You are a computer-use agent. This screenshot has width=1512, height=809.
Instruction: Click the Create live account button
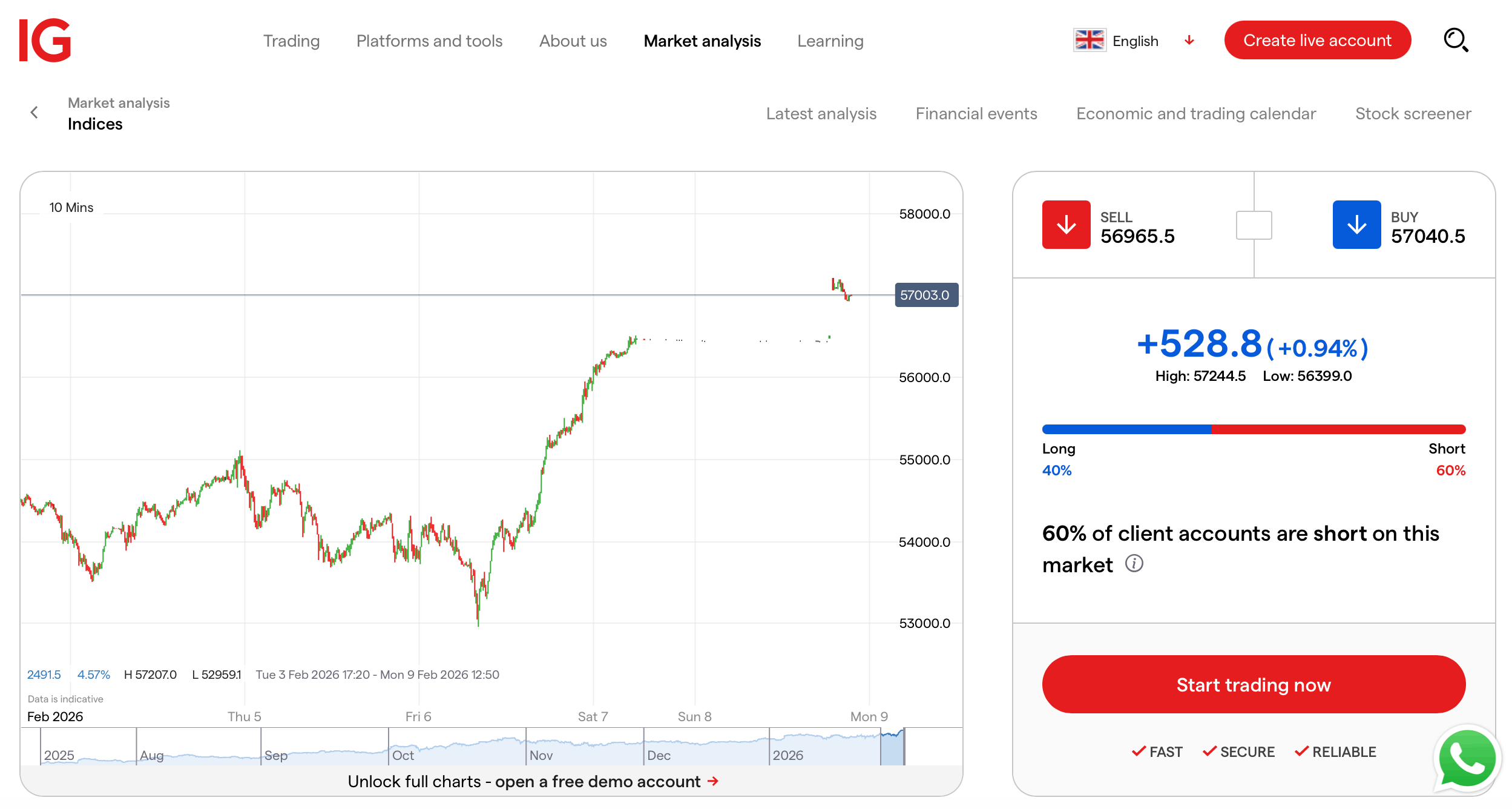(x=1317, y=41)
